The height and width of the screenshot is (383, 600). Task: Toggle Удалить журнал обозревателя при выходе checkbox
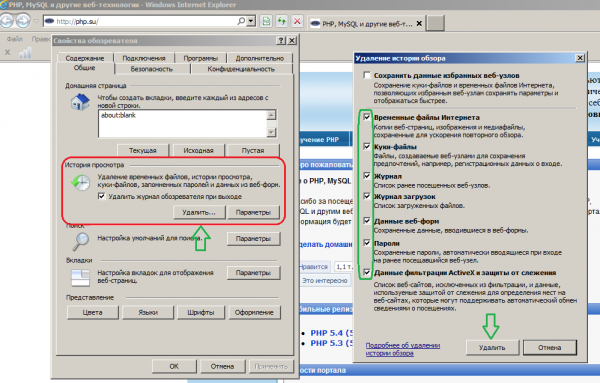[101, 196]
